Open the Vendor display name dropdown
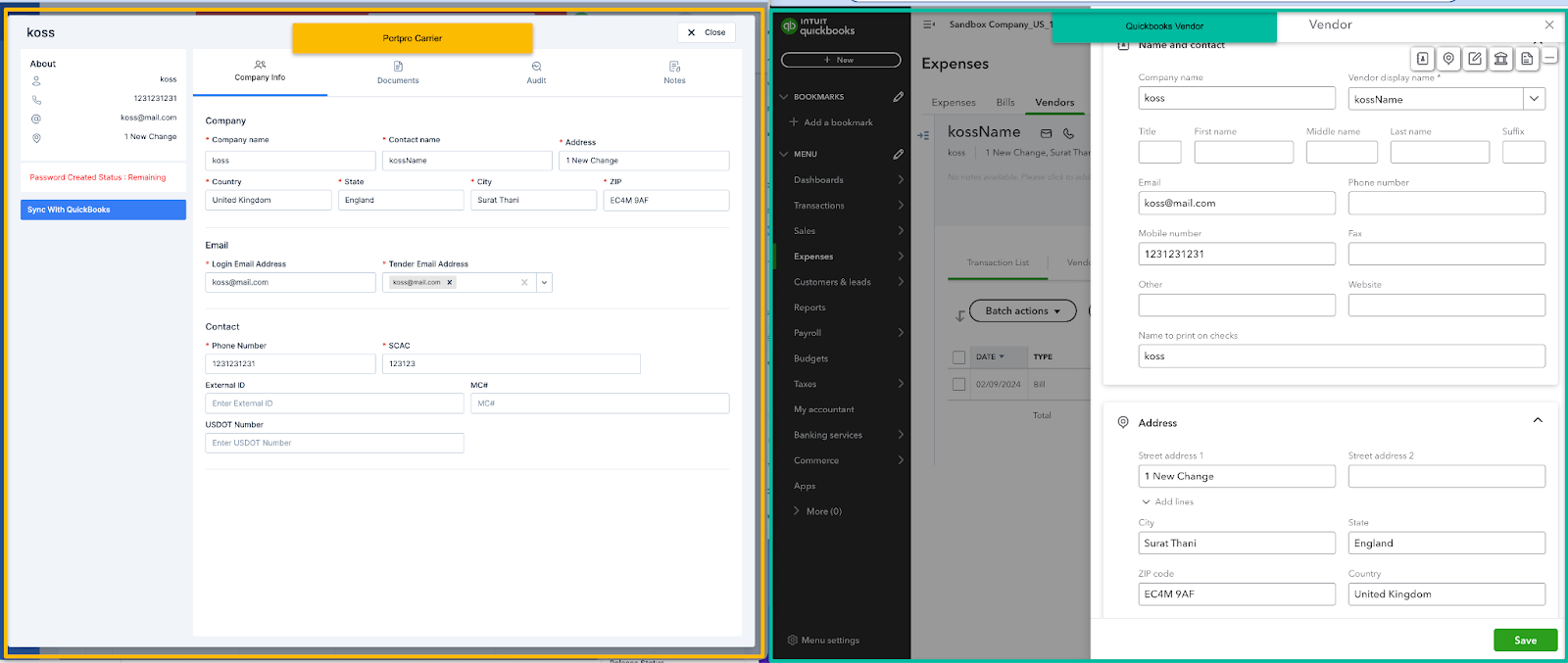 1534,99
